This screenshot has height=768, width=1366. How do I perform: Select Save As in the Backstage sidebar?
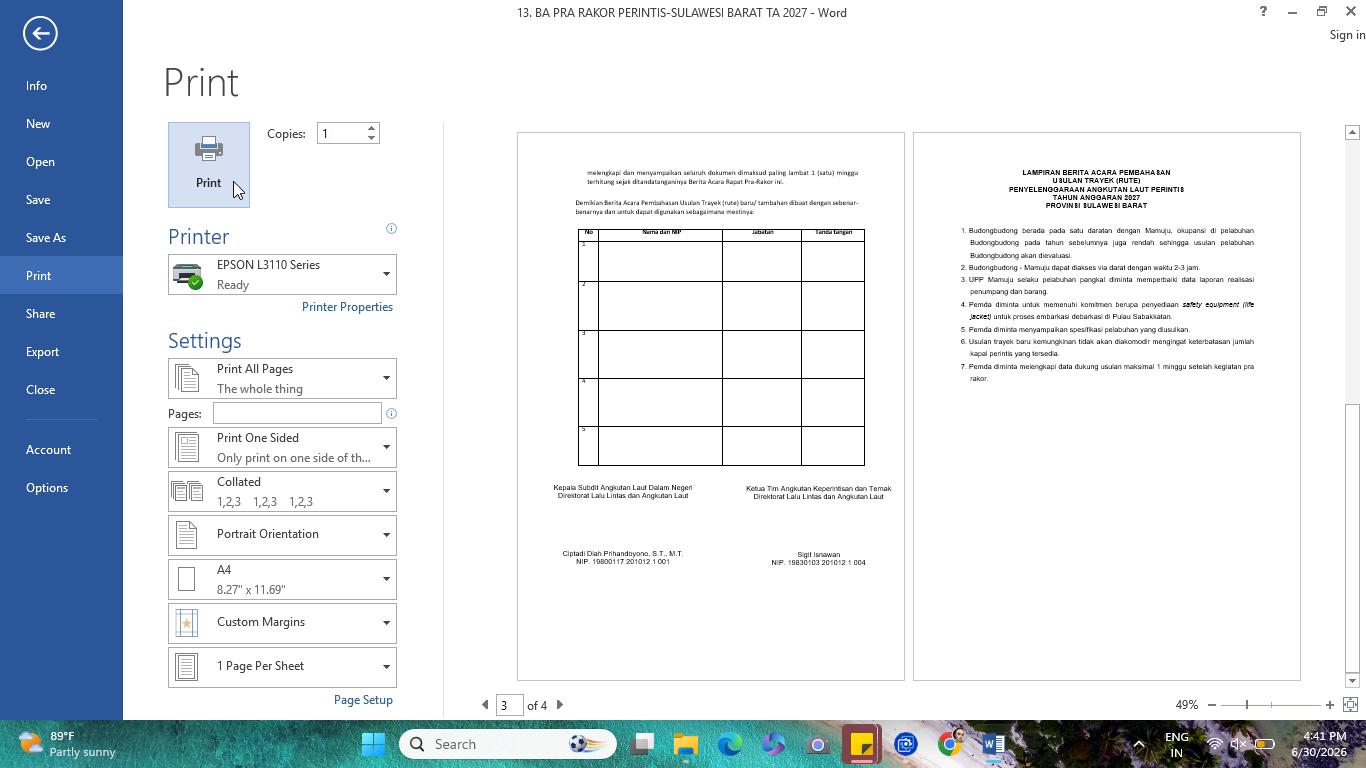point(61,238)
